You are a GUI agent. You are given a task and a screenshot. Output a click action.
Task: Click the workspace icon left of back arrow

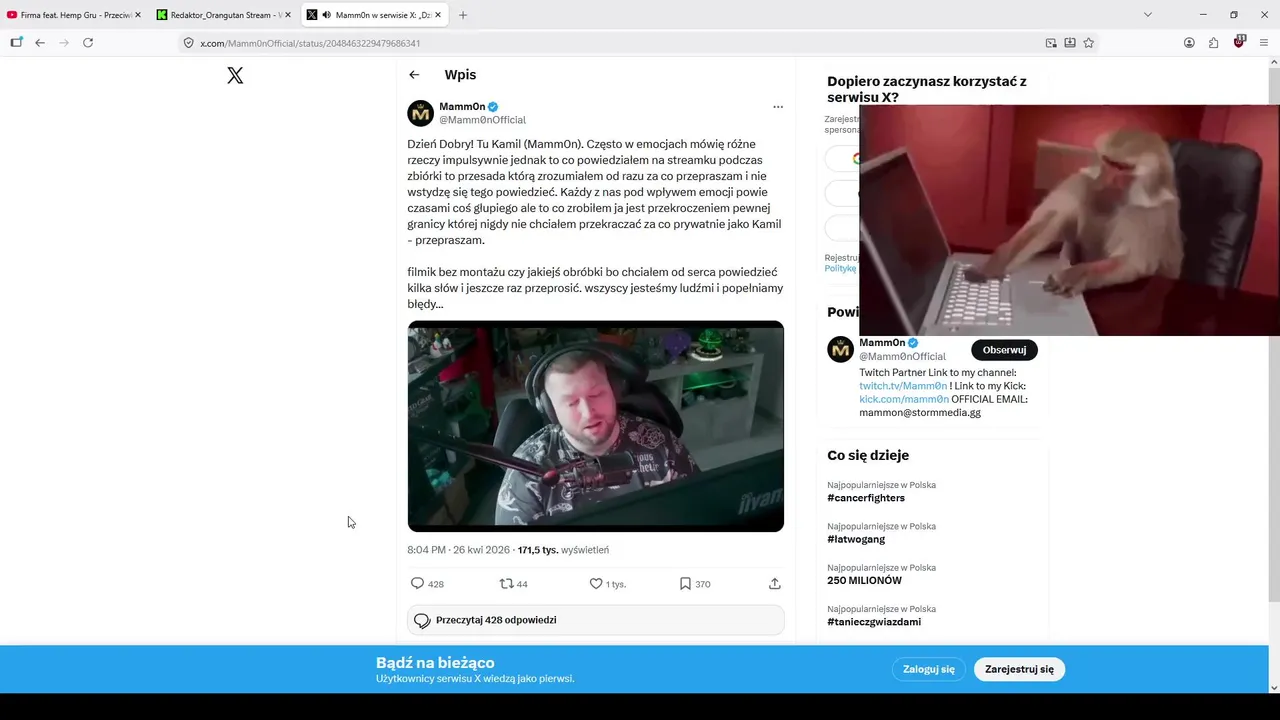click(16, 43)
